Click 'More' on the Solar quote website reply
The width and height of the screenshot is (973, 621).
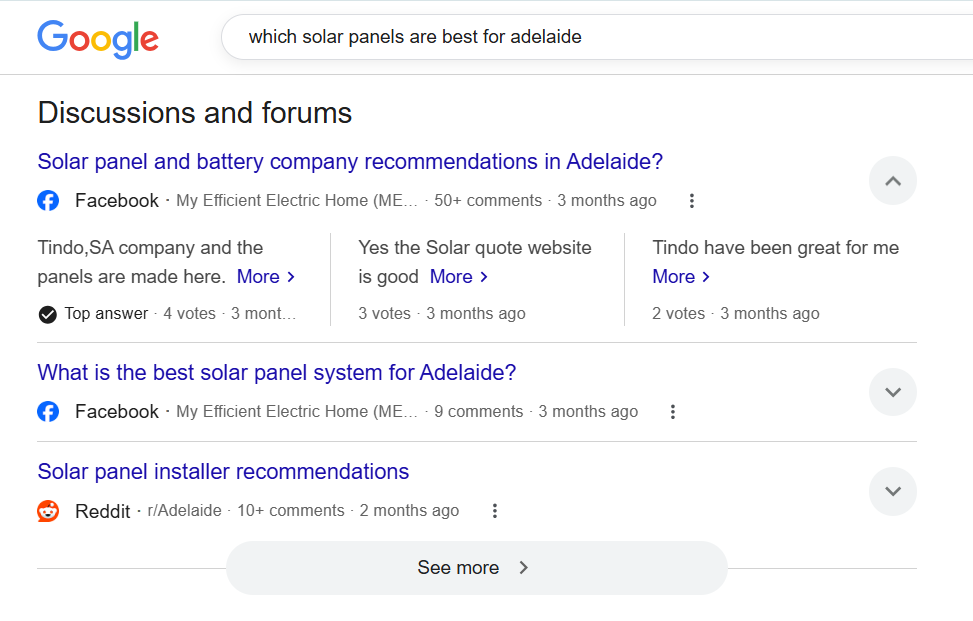point(451,276)
